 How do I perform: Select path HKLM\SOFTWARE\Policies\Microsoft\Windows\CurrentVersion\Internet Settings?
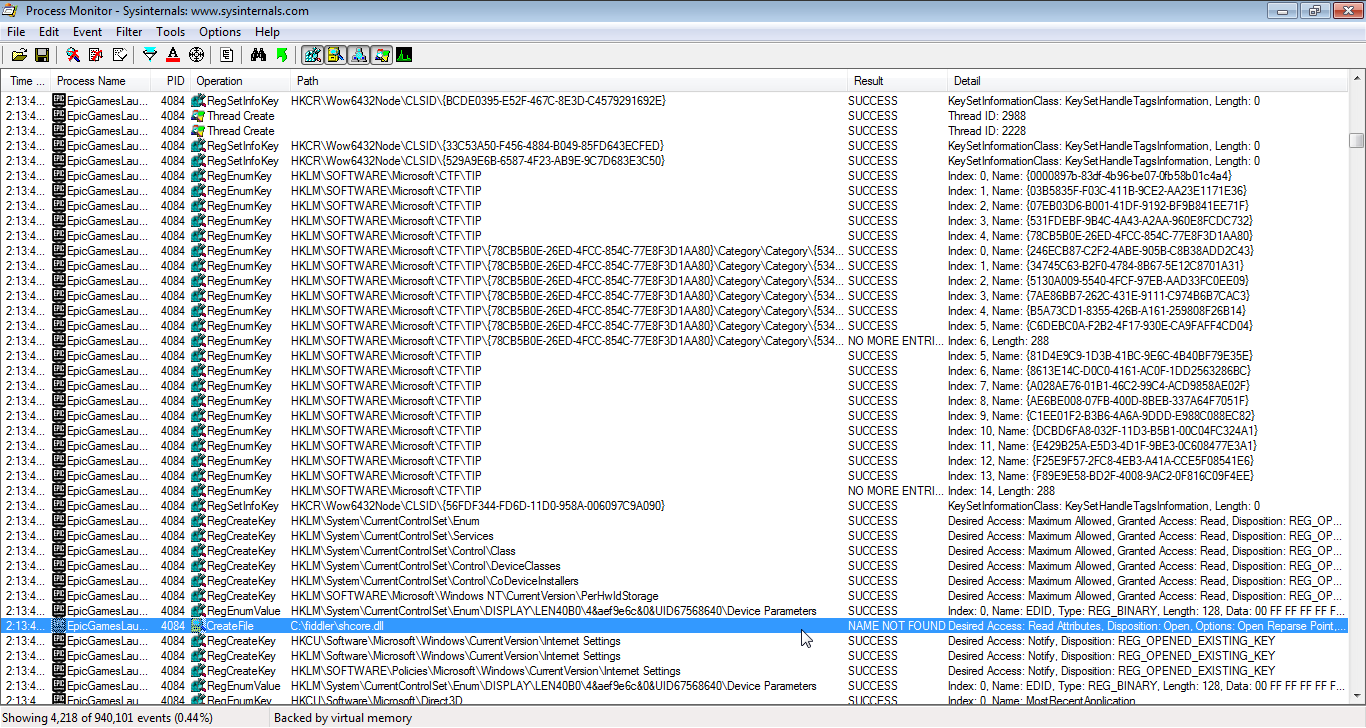pyautogui.click(x=486, y=671)
